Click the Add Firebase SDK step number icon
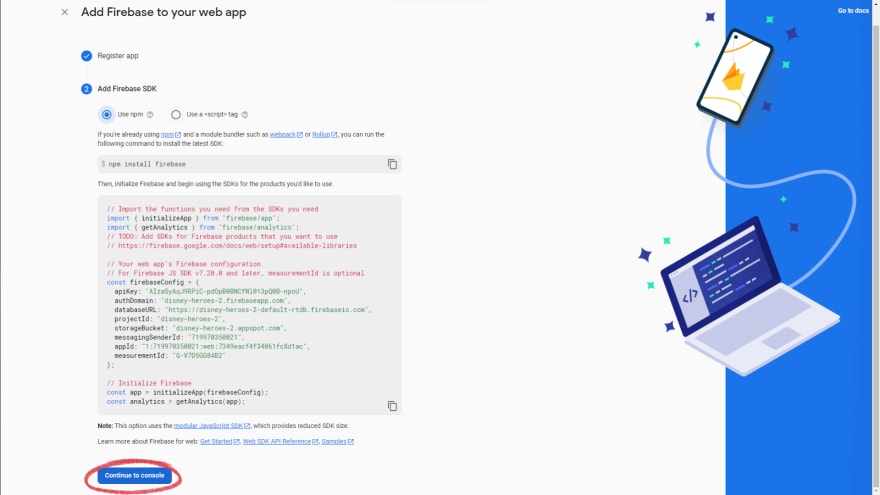 [86, 89]
